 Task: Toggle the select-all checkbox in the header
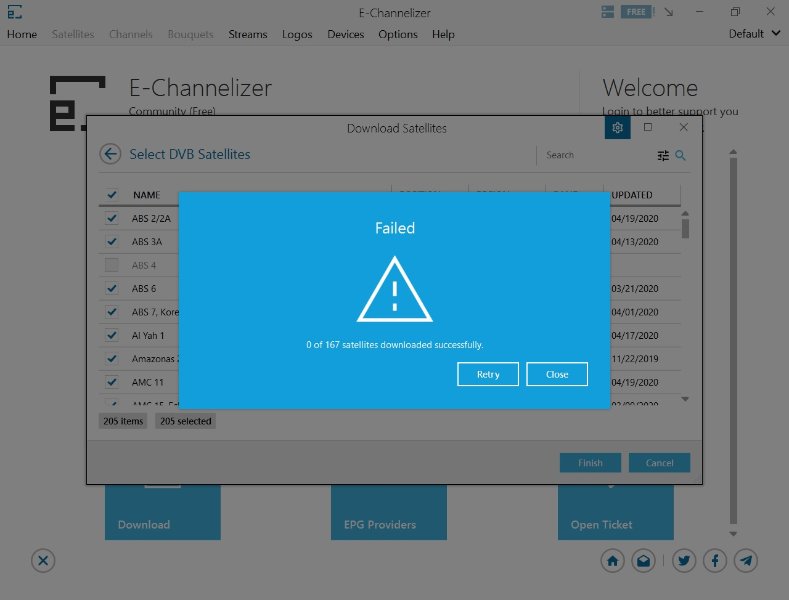click(x=112, y=195)
